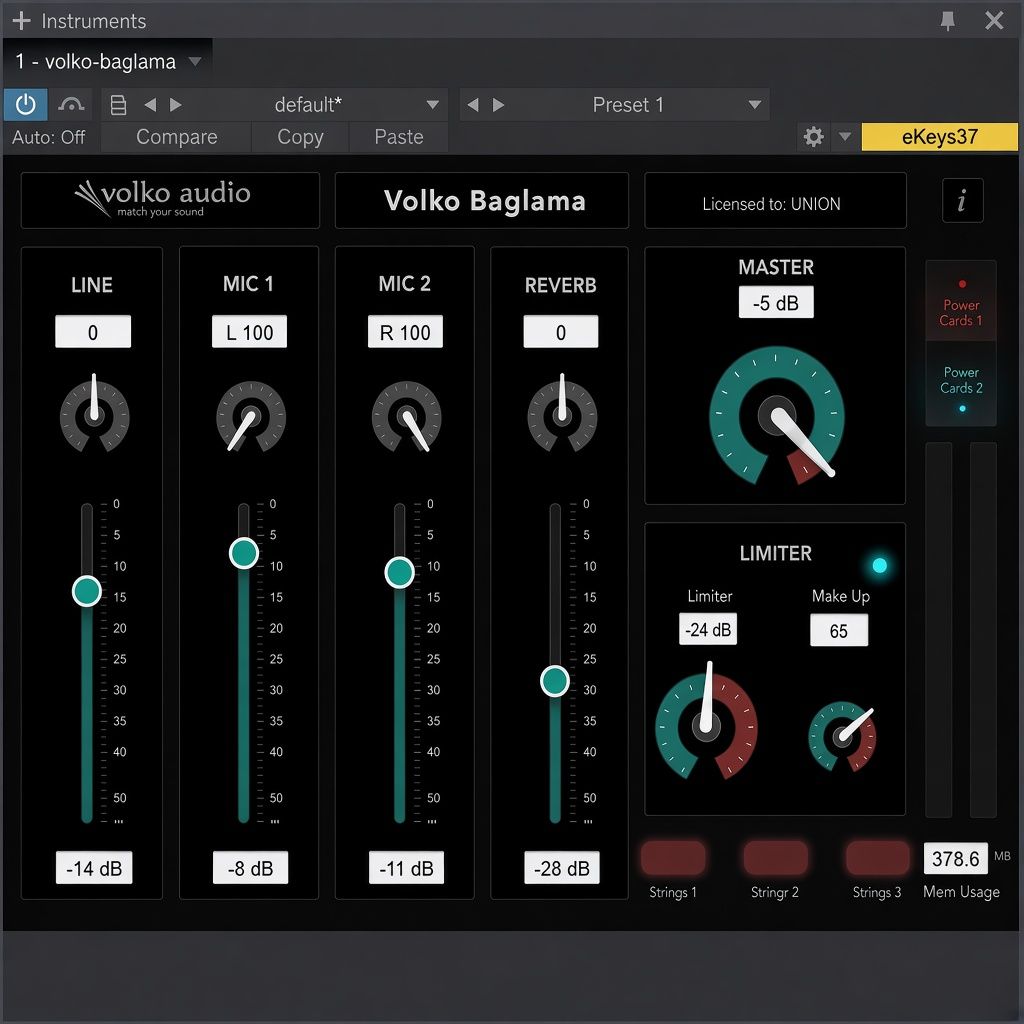Click Auto: Off automation mode

[48, 137]
